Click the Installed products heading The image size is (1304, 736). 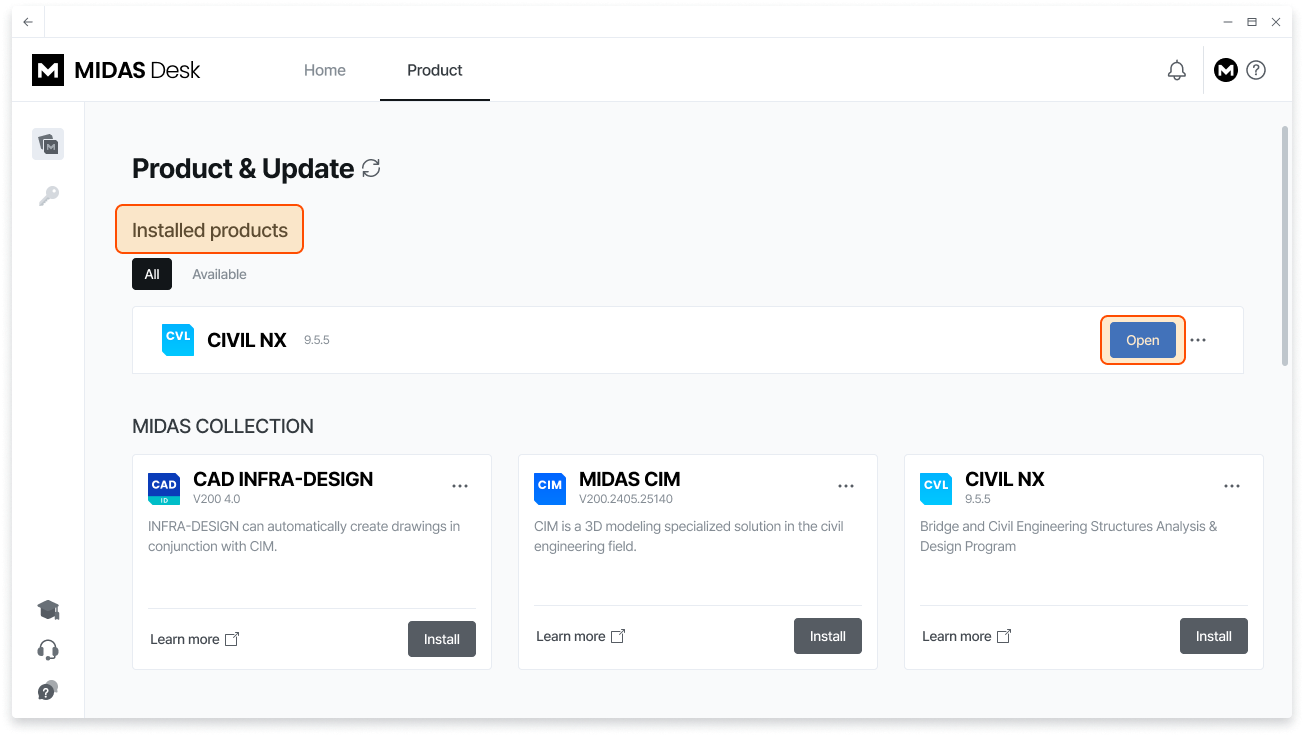tap(210, 230)
